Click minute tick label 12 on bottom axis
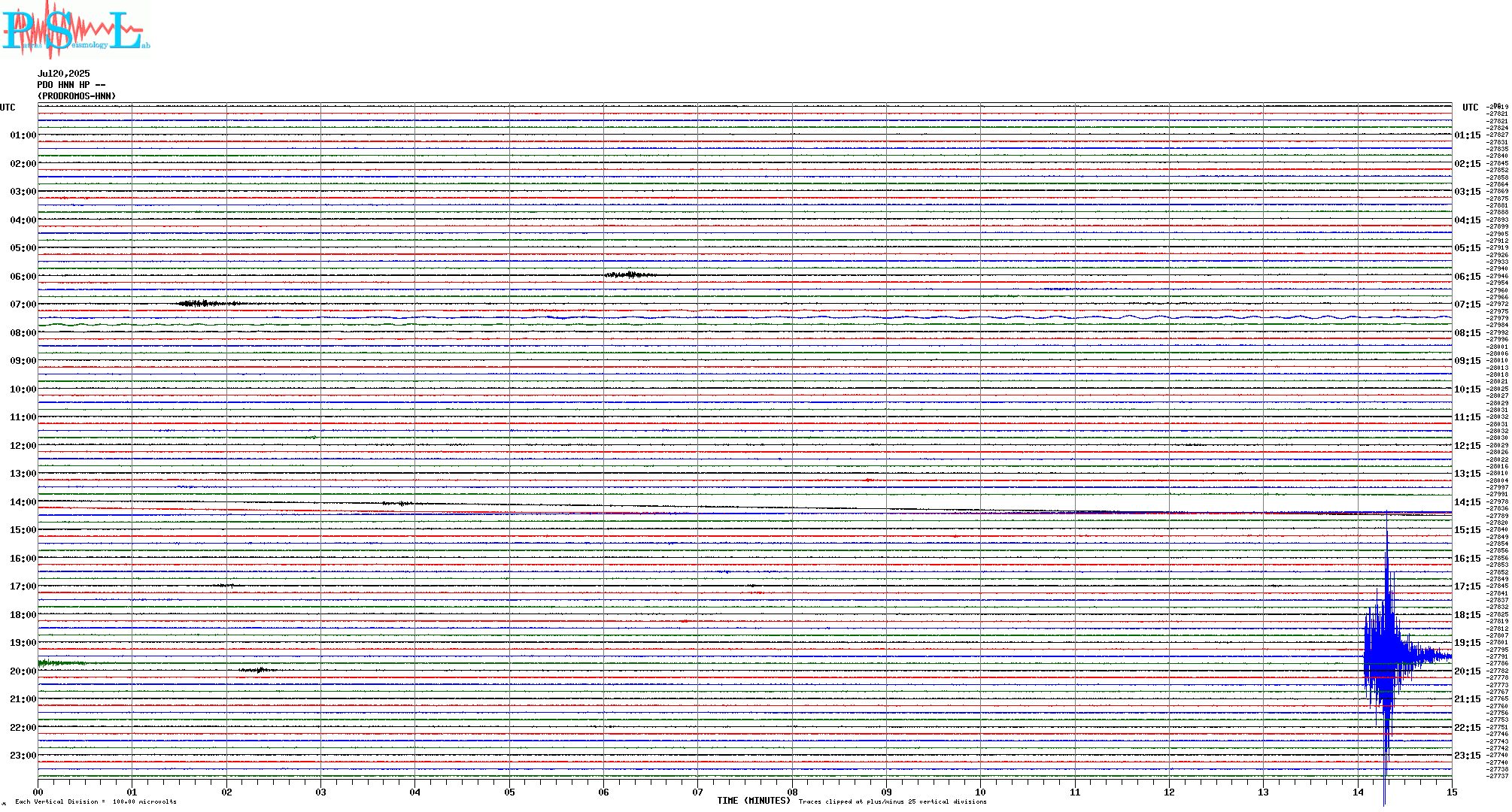 point(1169,792)
